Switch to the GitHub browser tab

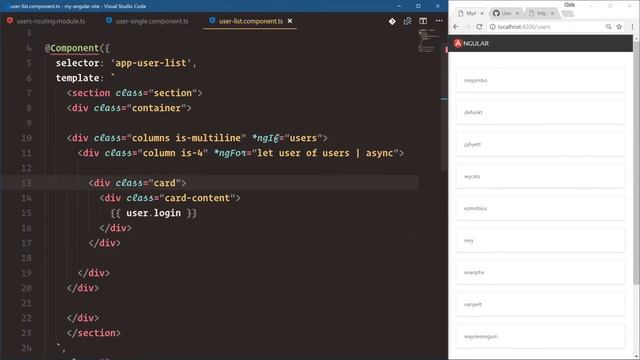[506, 13]
